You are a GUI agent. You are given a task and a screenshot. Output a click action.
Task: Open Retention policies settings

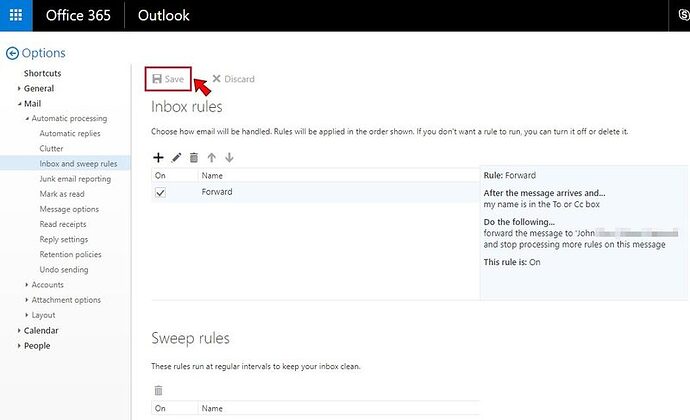[x=70, y=254]
